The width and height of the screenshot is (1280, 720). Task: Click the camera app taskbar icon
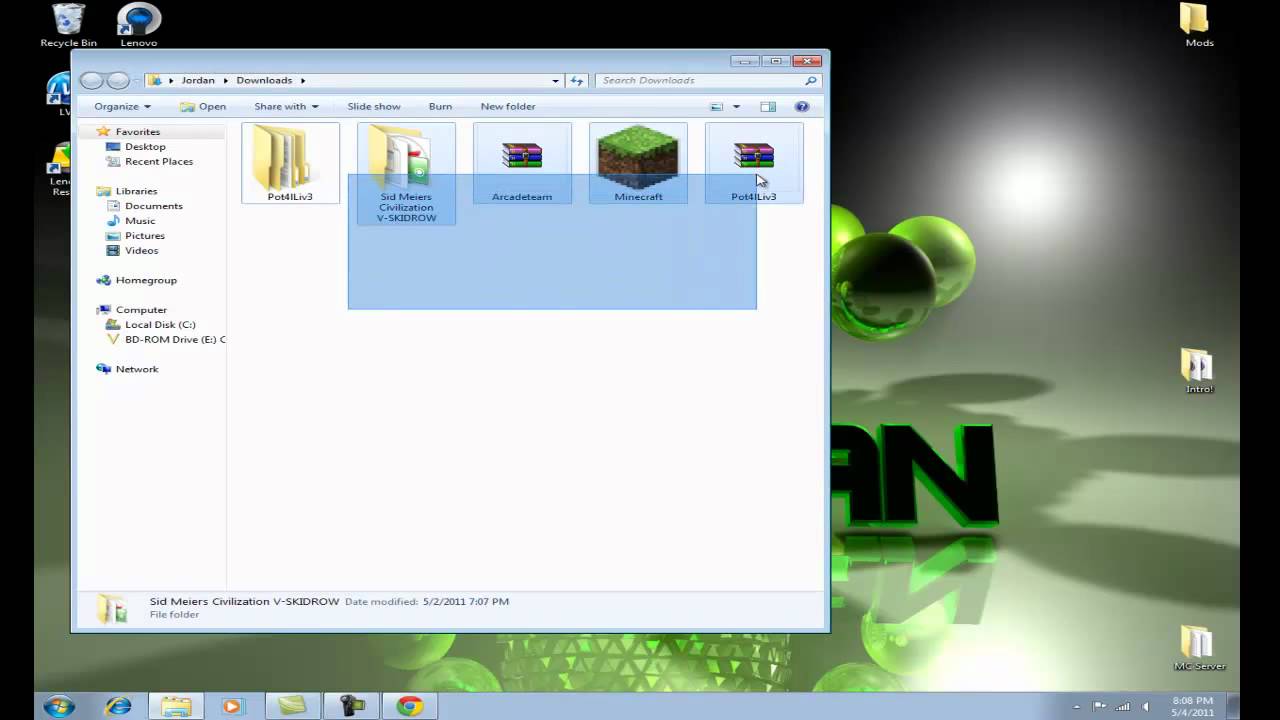[x=351, y=706]
